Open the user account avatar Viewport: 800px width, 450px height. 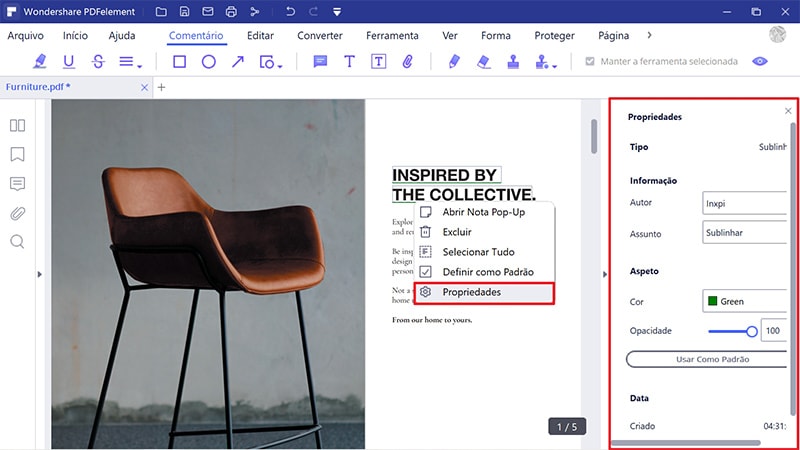(x=778, y=35)
